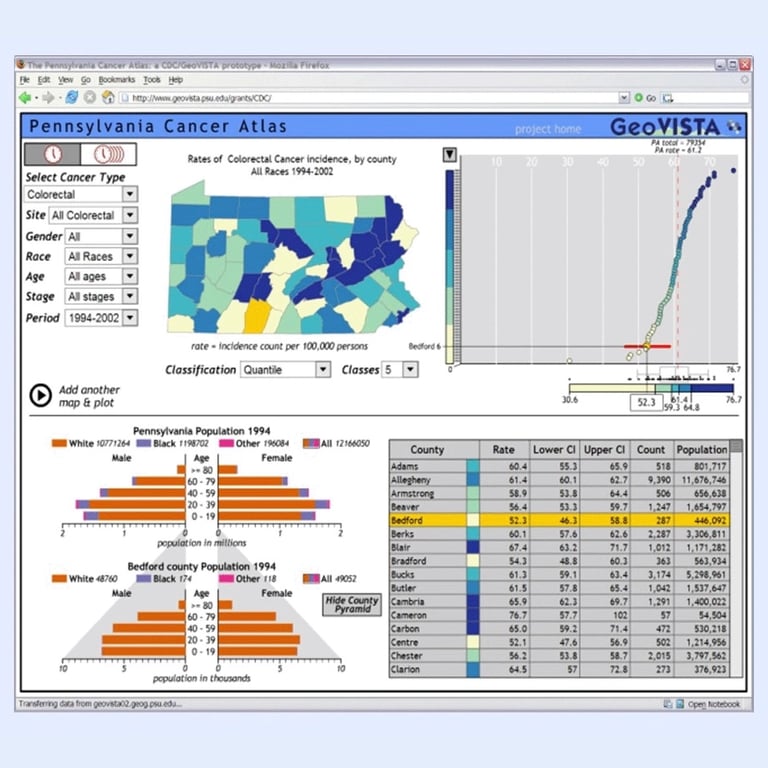The image size is (768, 768).
Task: Click the pale yellow legend bar segment
Action: [x=612, y=388]
